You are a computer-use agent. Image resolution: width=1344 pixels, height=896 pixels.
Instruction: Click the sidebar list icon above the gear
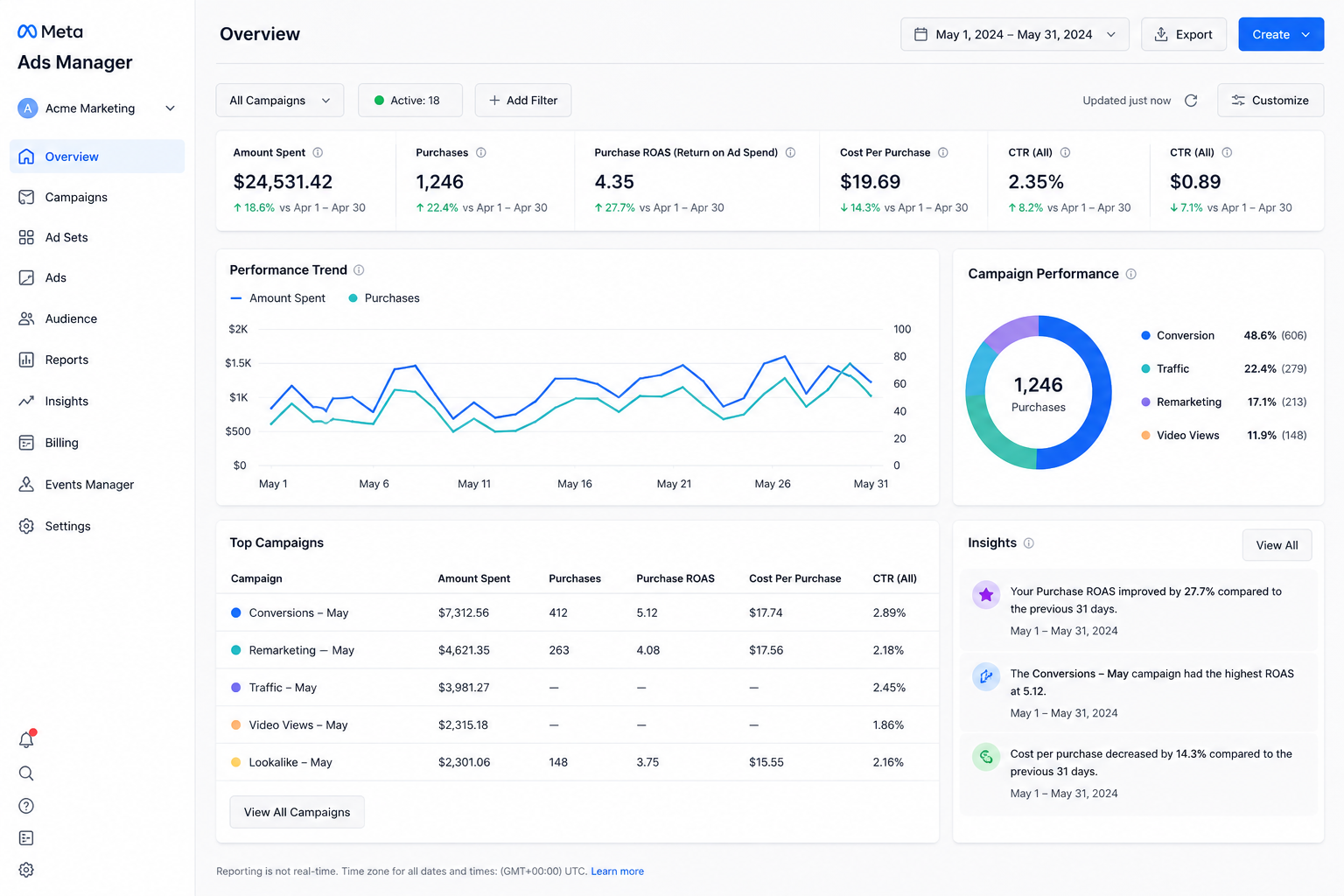(26, 838)
